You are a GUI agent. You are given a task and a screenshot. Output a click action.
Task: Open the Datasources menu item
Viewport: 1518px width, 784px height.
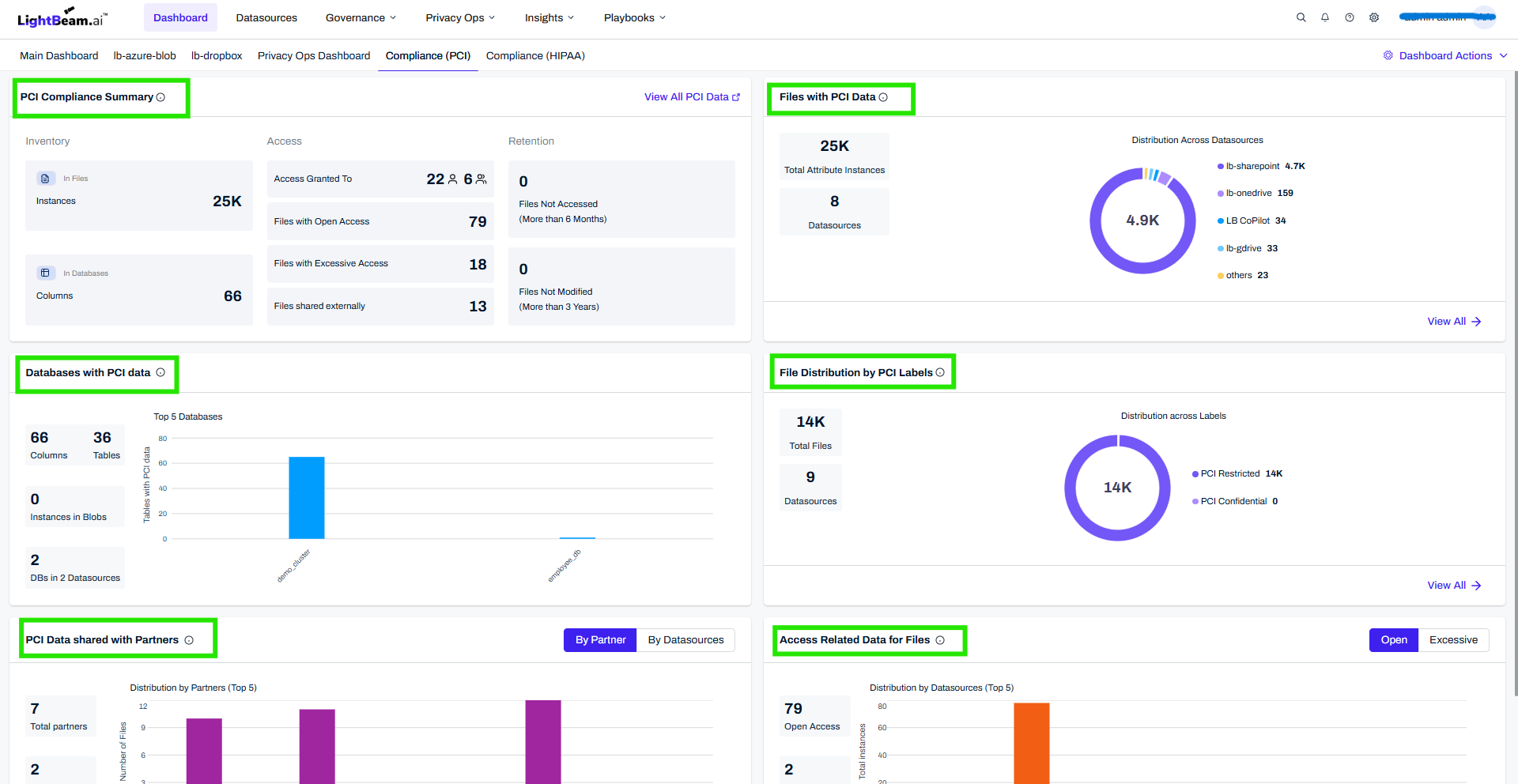pos(266,17)
